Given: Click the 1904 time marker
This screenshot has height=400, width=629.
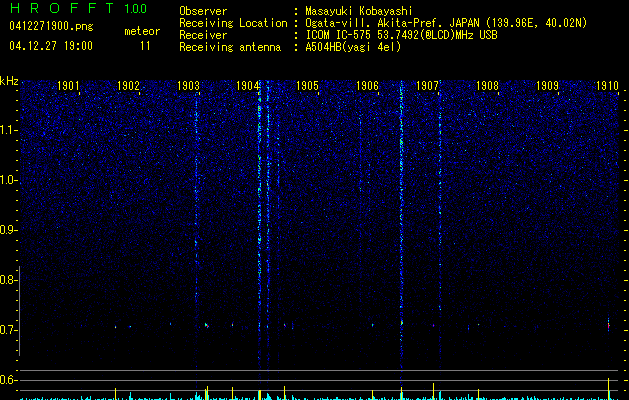Looking at the screenshot, I should coord(248,86).
